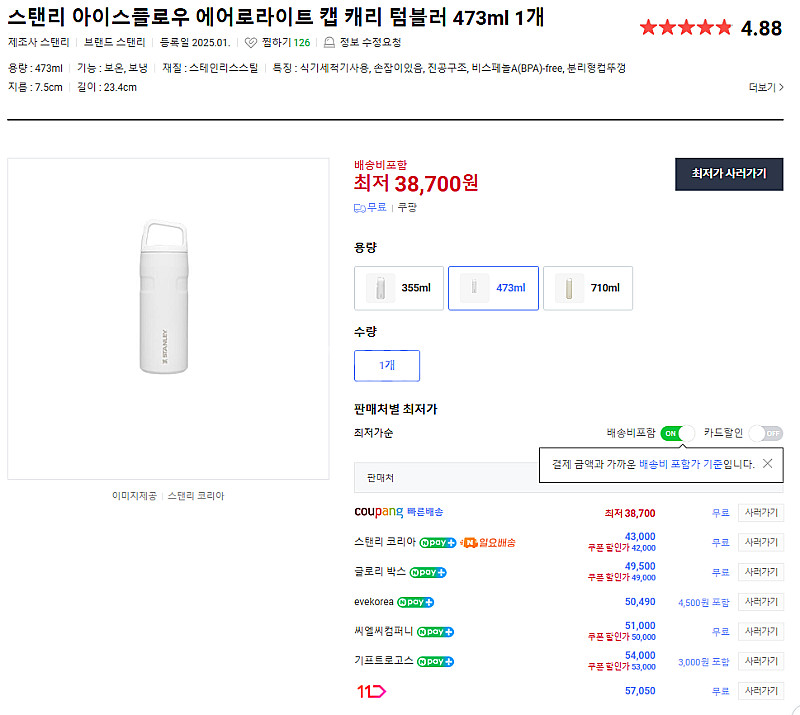This screenshot has height=715, width=800.
Task: Click the 제조사 스탠리 manufacturer label
Action: [x=39, y=42]
